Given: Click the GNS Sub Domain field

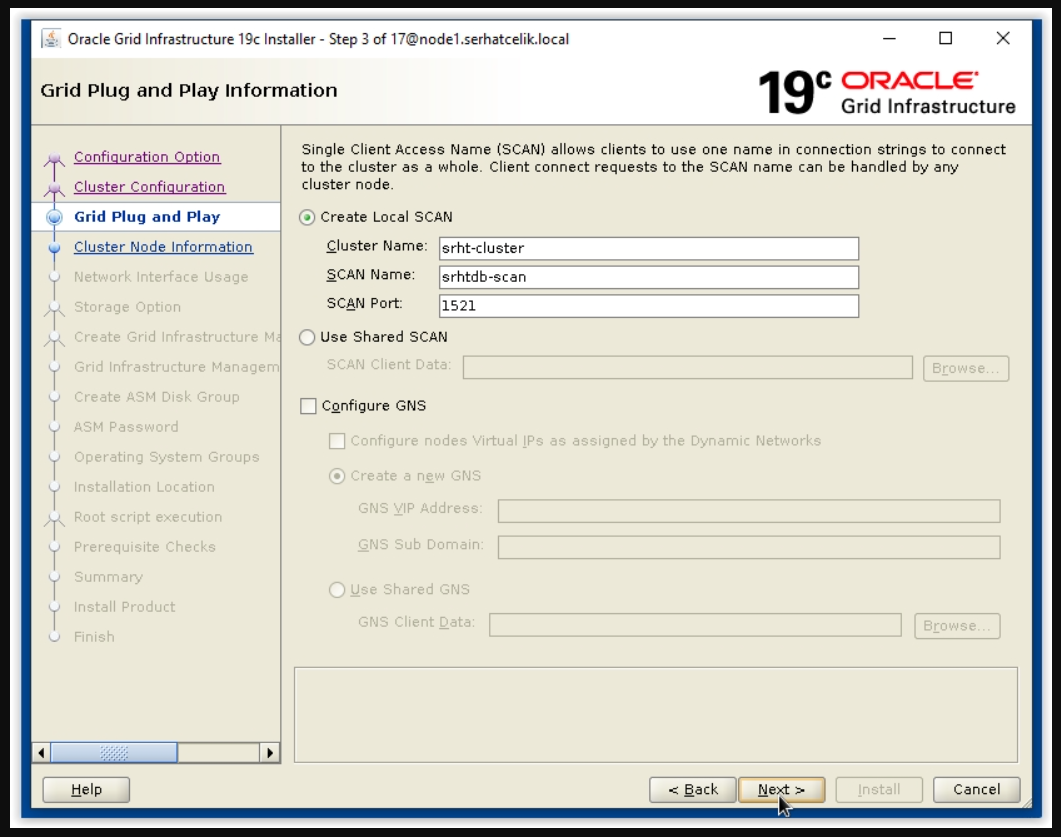Looking at the screenshot, I should pos(748,547).
